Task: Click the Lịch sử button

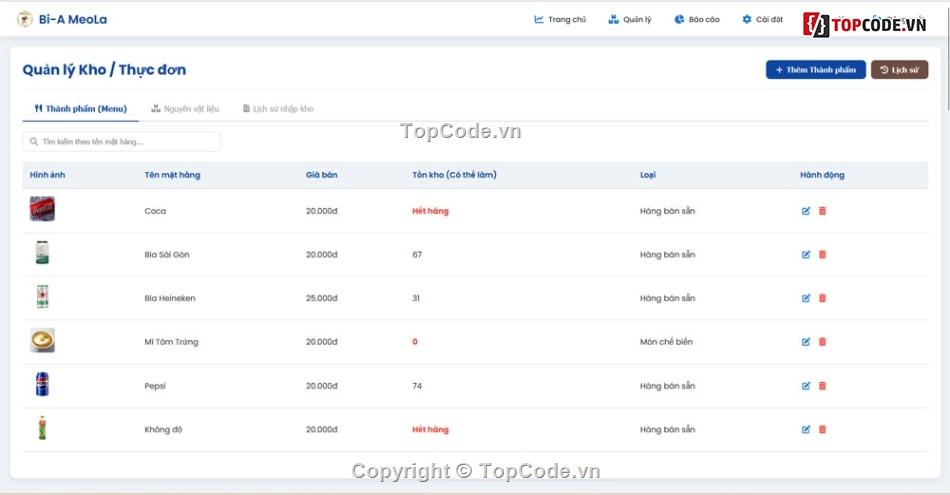Action: pyautogui.click(x=899, y=70)
